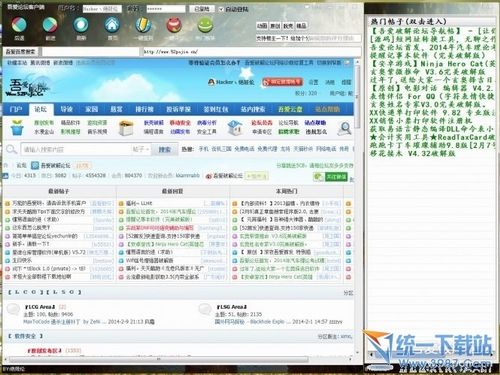Click the forum search input box

(76, 149)
